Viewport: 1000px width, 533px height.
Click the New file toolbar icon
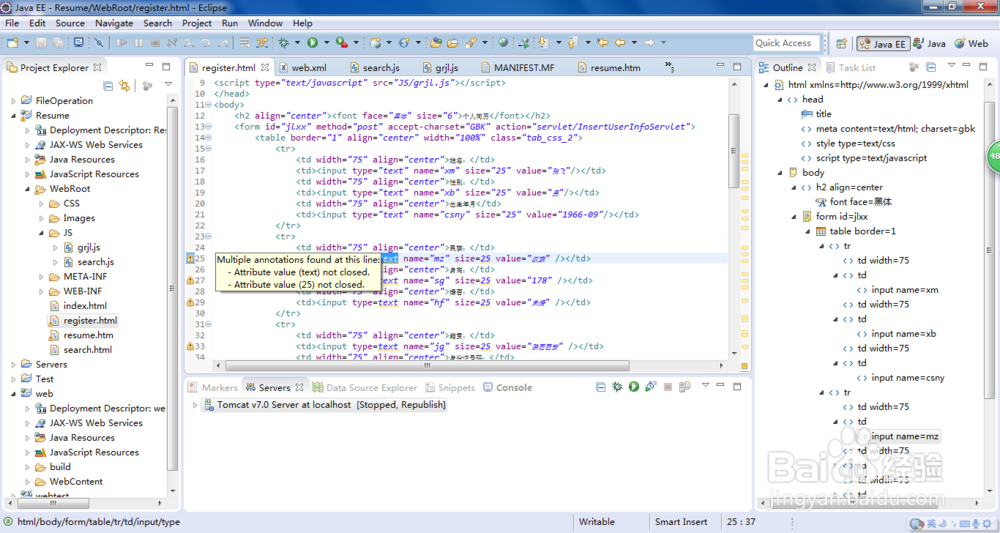pos(12,43)
